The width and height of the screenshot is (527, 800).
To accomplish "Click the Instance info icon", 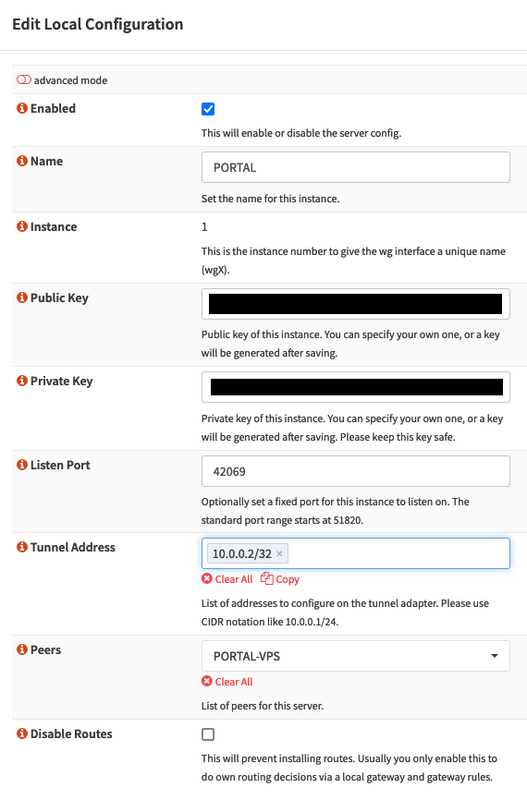I will pos(22,226).
